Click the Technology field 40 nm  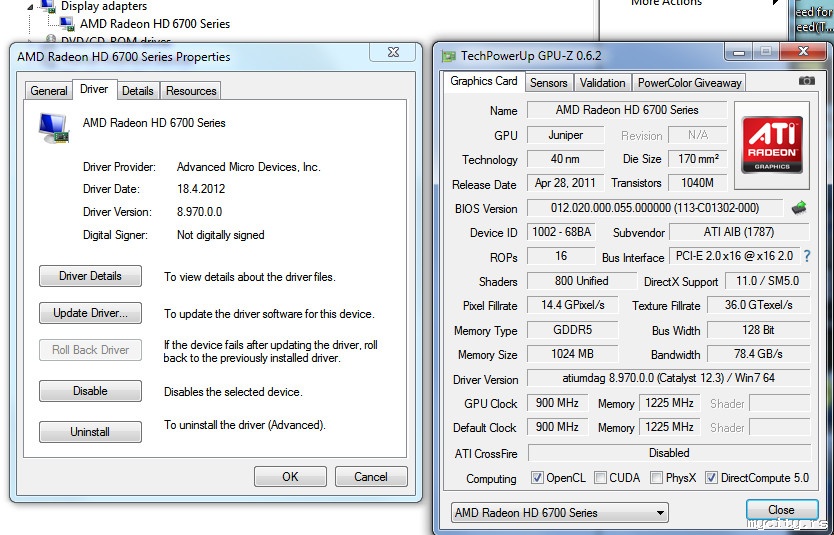[565, 158]
